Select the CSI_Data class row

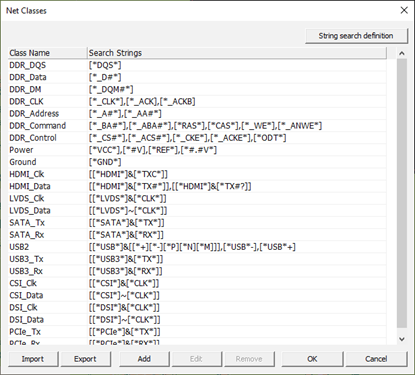pyautogui.click(x=197, y=295)
